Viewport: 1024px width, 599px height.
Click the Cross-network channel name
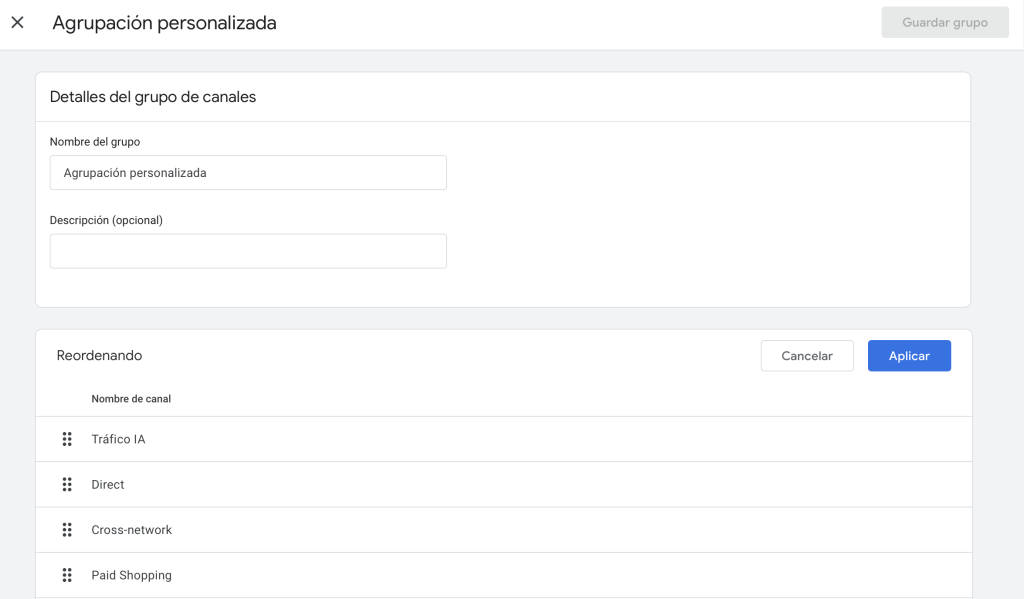[x=131, y=530]
